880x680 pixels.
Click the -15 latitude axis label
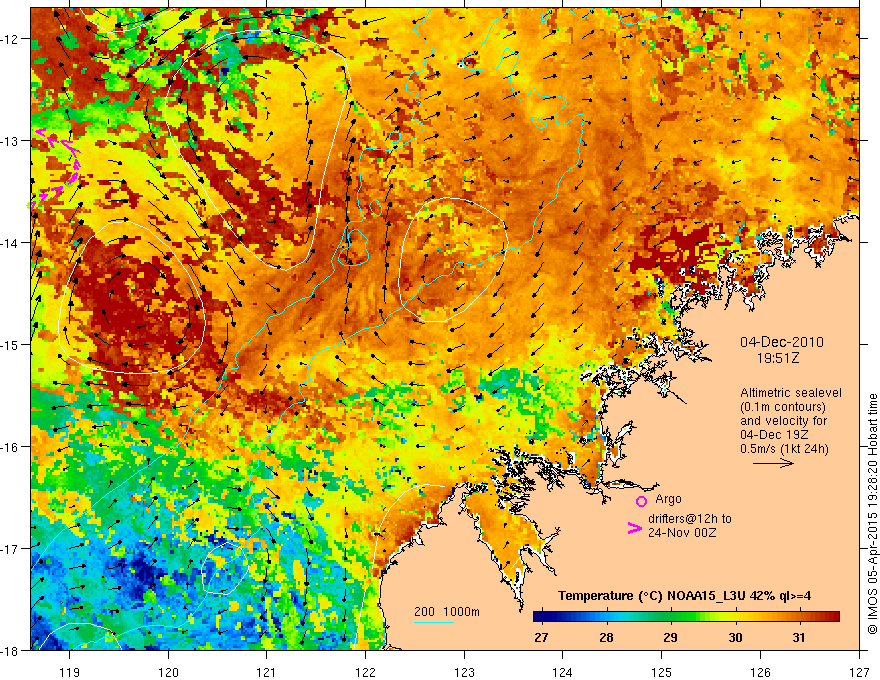tap(11, 344)
